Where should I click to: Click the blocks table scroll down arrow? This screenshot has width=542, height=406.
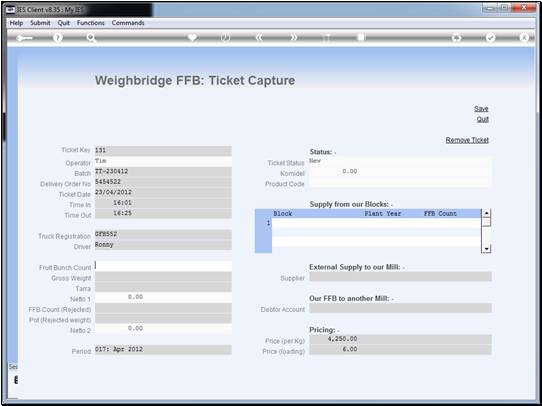click(486, 249)
